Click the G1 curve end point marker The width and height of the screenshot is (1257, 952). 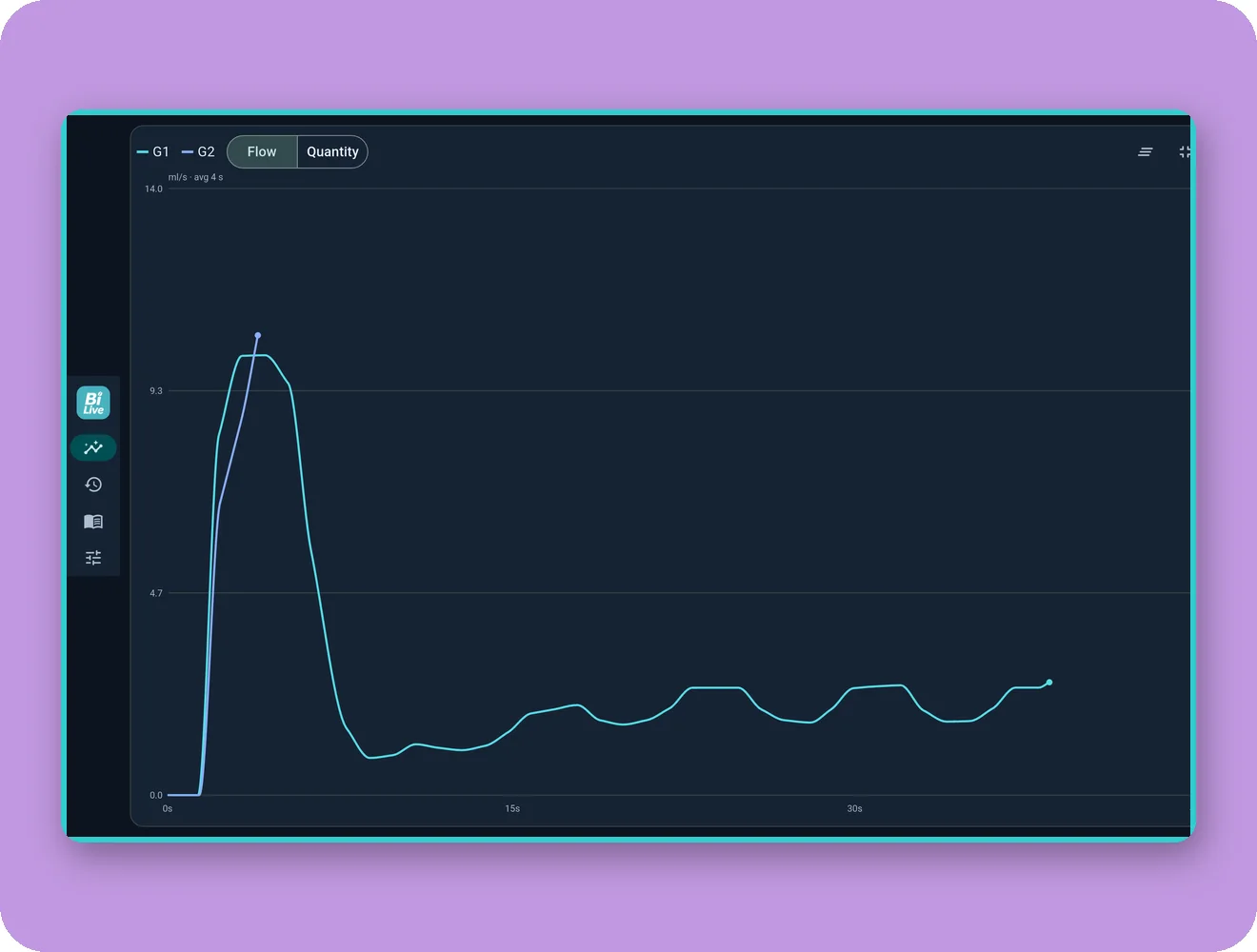click(1049, 683)
